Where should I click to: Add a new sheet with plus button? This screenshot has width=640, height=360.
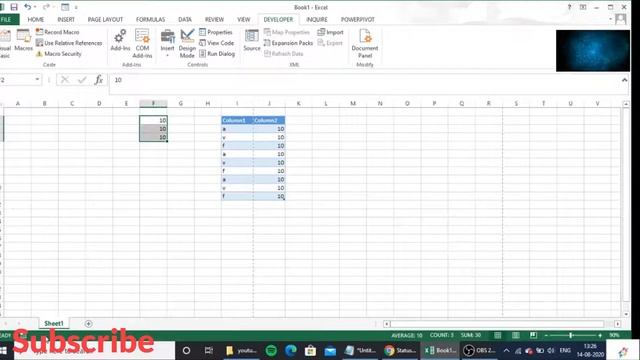pyautogui.click(x=88, y=324)
